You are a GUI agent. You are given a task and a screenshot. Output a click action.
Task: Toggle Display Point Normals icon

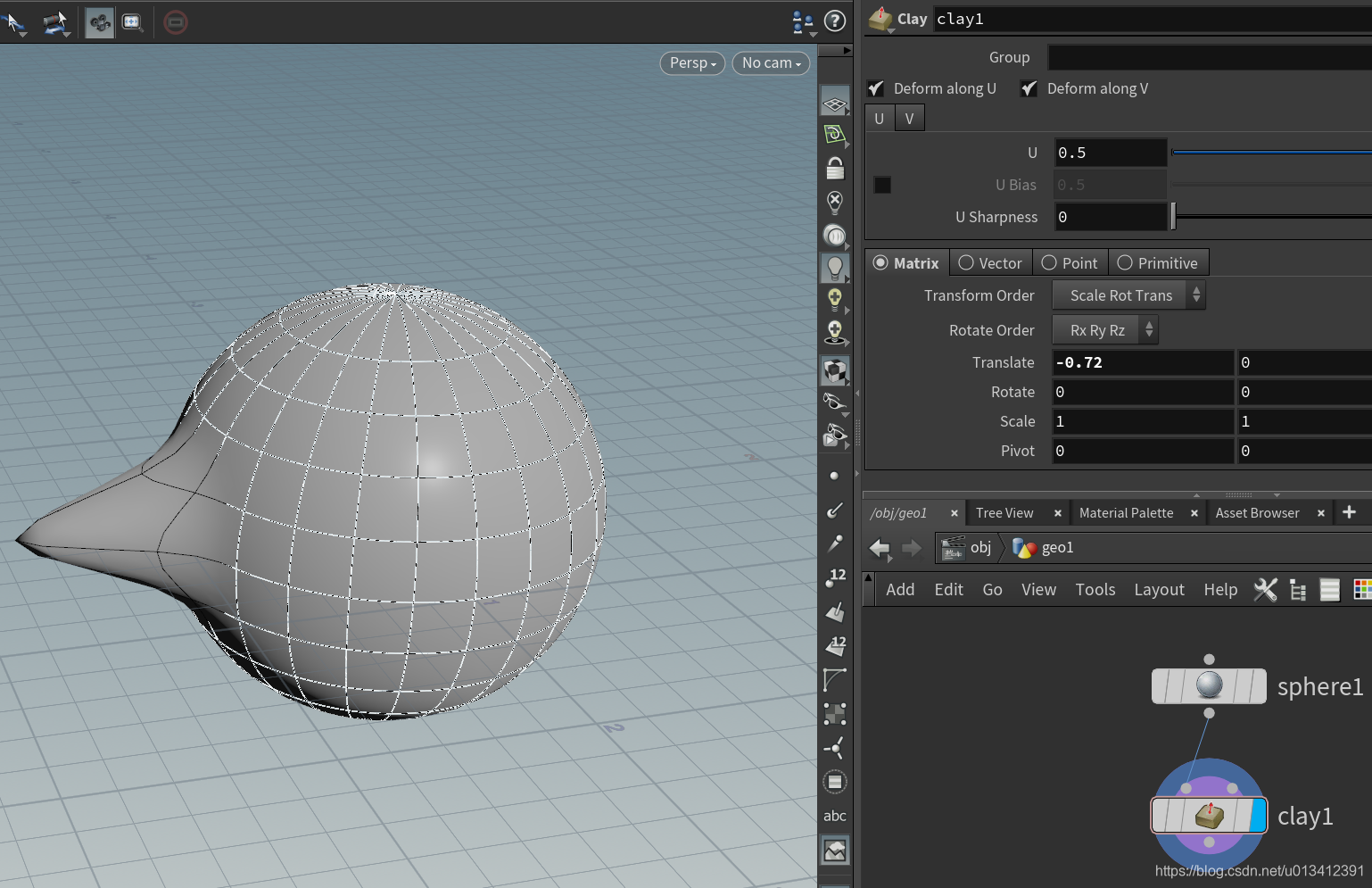(835, 510)
